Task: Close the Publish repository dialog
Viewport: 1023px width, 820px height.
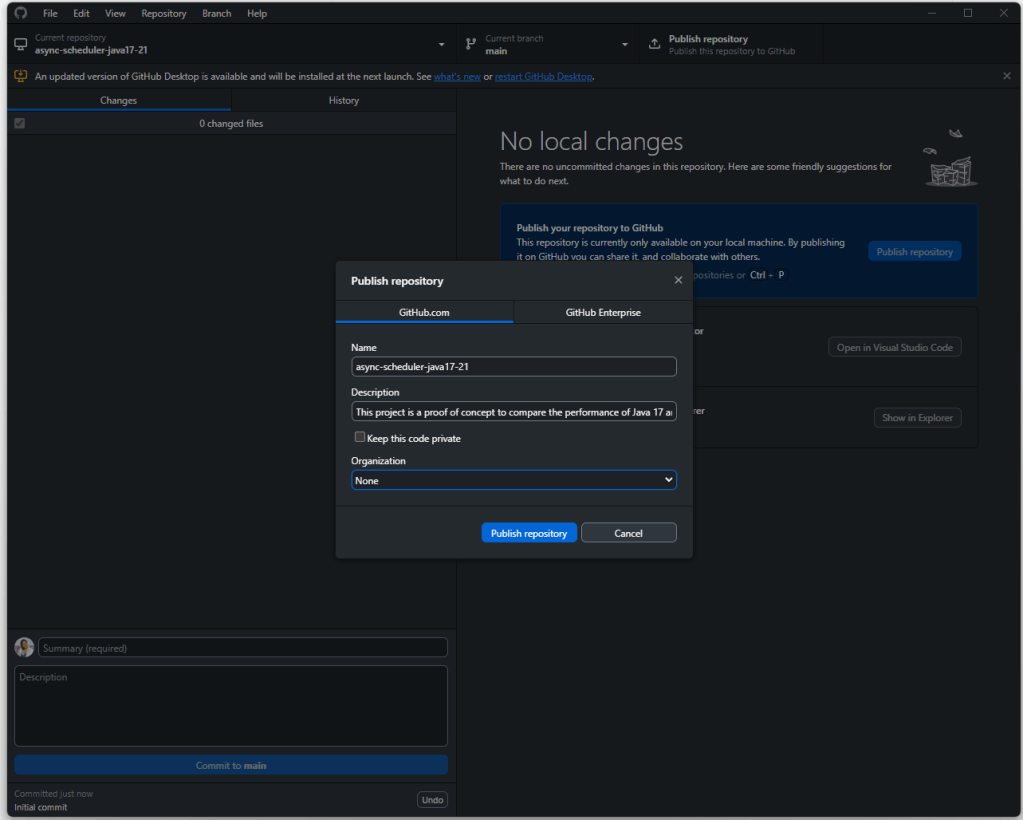Action: (678, 280)
